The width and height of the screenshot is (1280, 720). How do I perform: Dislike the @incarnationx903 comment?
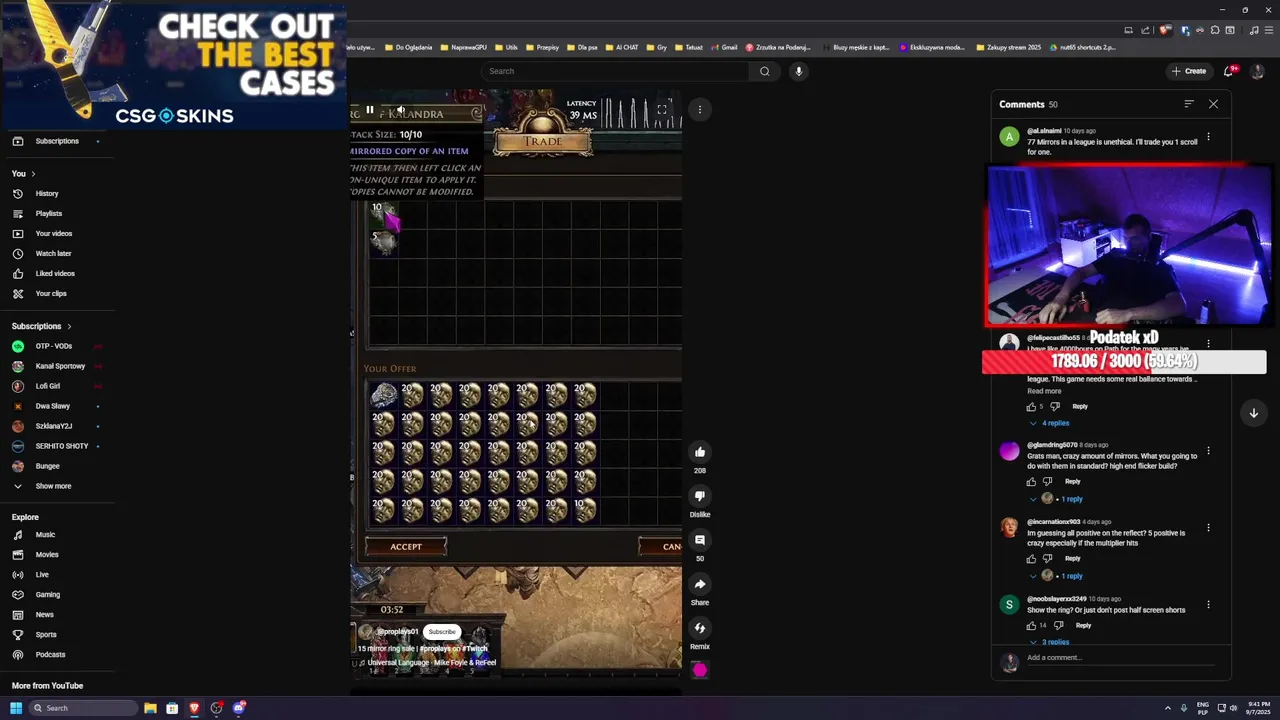[x=1048, y=559]
